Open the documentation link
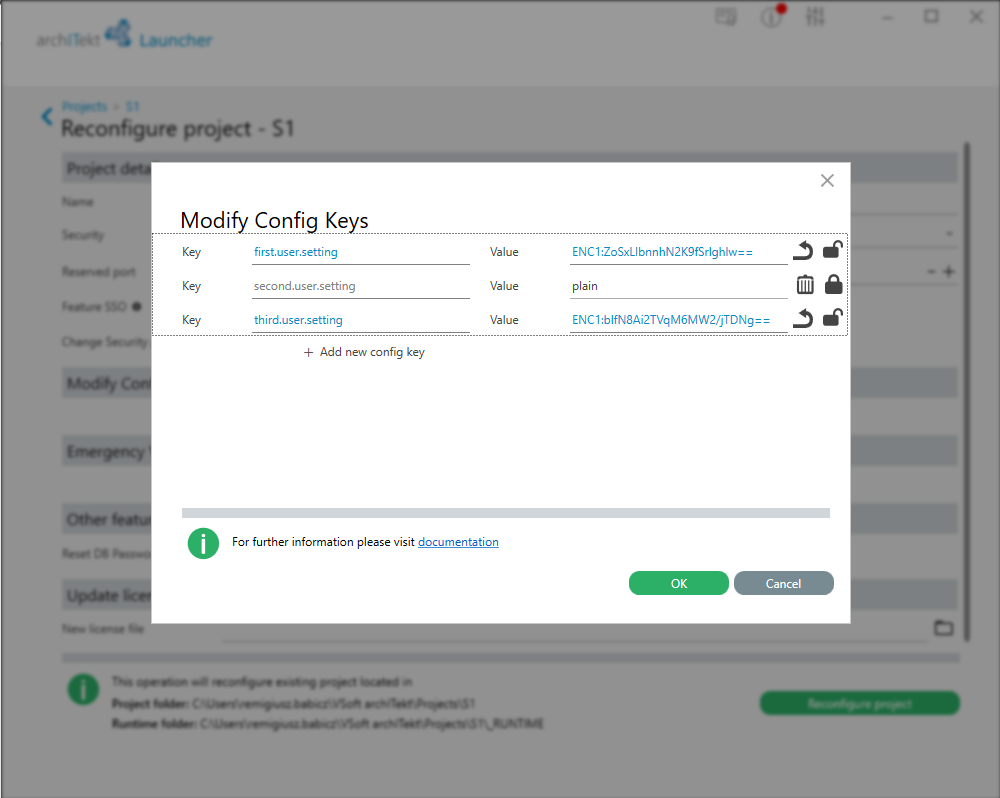This screenshot has height=798, width=1000. (458, 542)
